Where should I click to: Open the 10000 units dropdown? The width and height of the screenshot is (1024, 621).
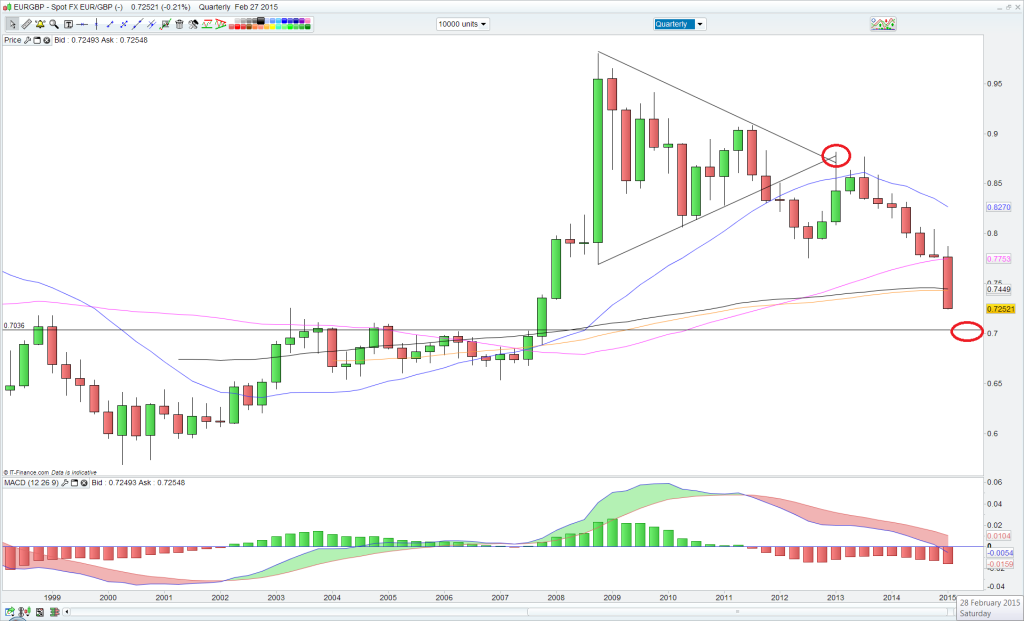pyautogui.click(x=462, y=24)
